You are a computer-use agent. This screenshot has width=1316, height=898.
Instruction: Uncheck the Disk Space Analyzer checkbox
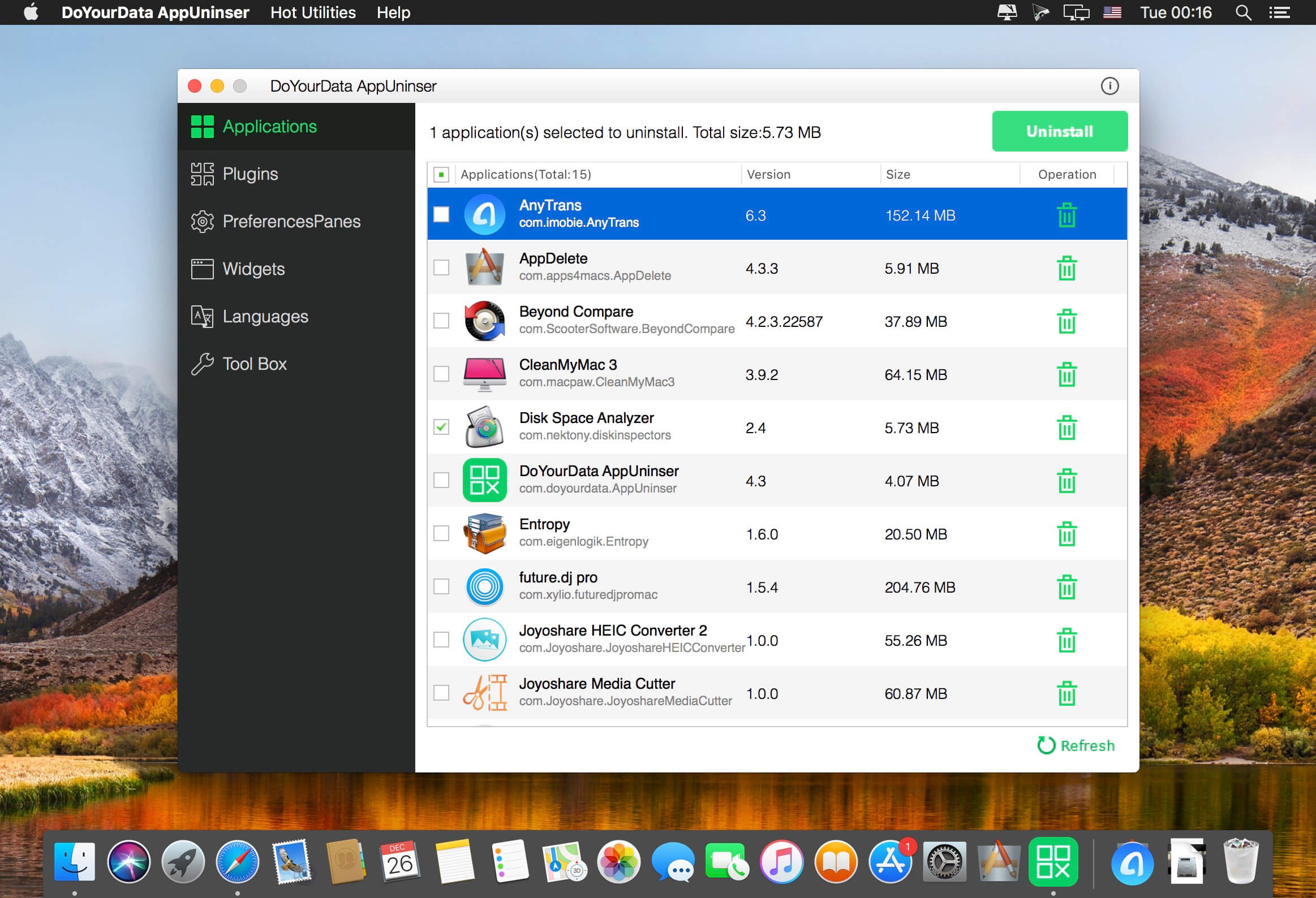coord(441,427)
